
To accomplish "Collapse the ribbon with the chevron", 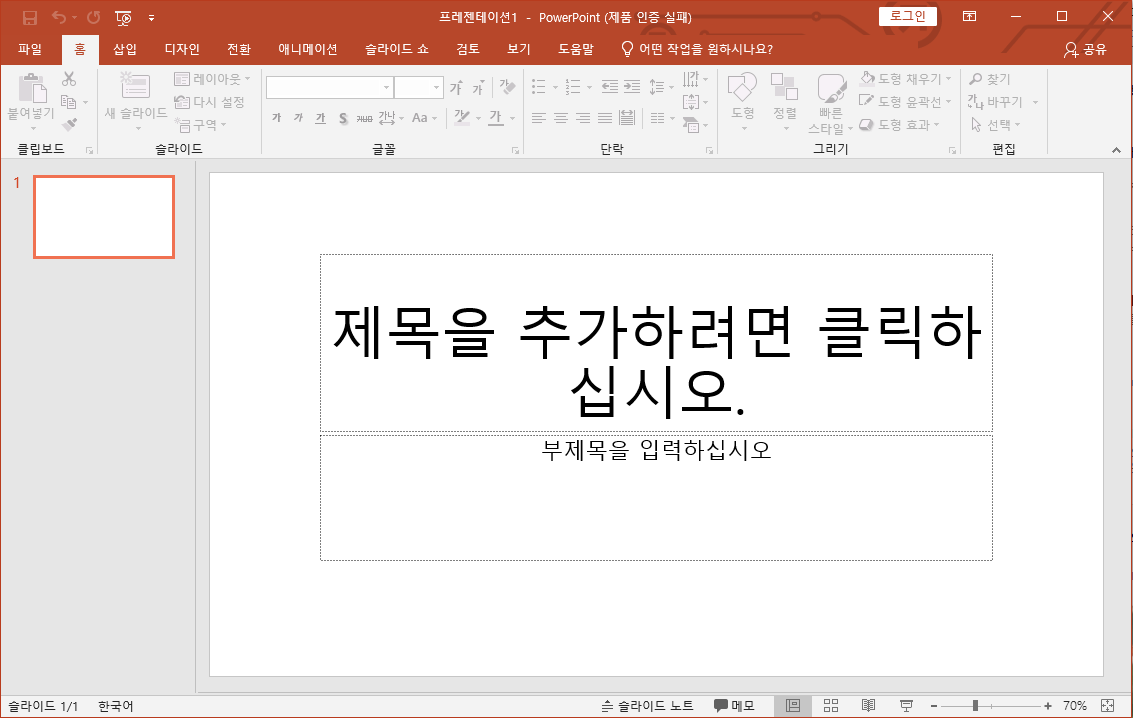I will (1116, 150).
